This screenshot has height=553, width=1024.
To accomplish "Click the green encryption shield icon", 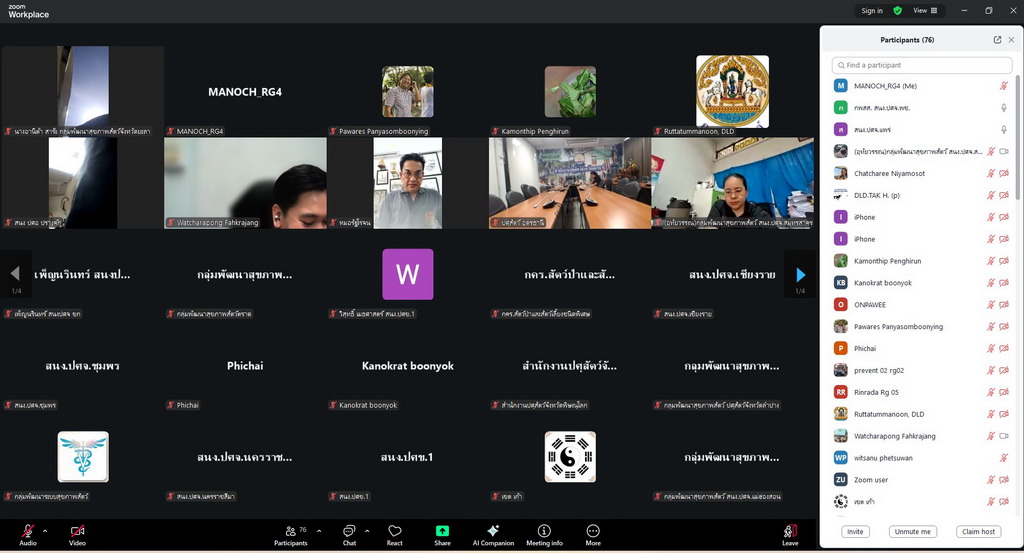I will [x=897, y=11].
